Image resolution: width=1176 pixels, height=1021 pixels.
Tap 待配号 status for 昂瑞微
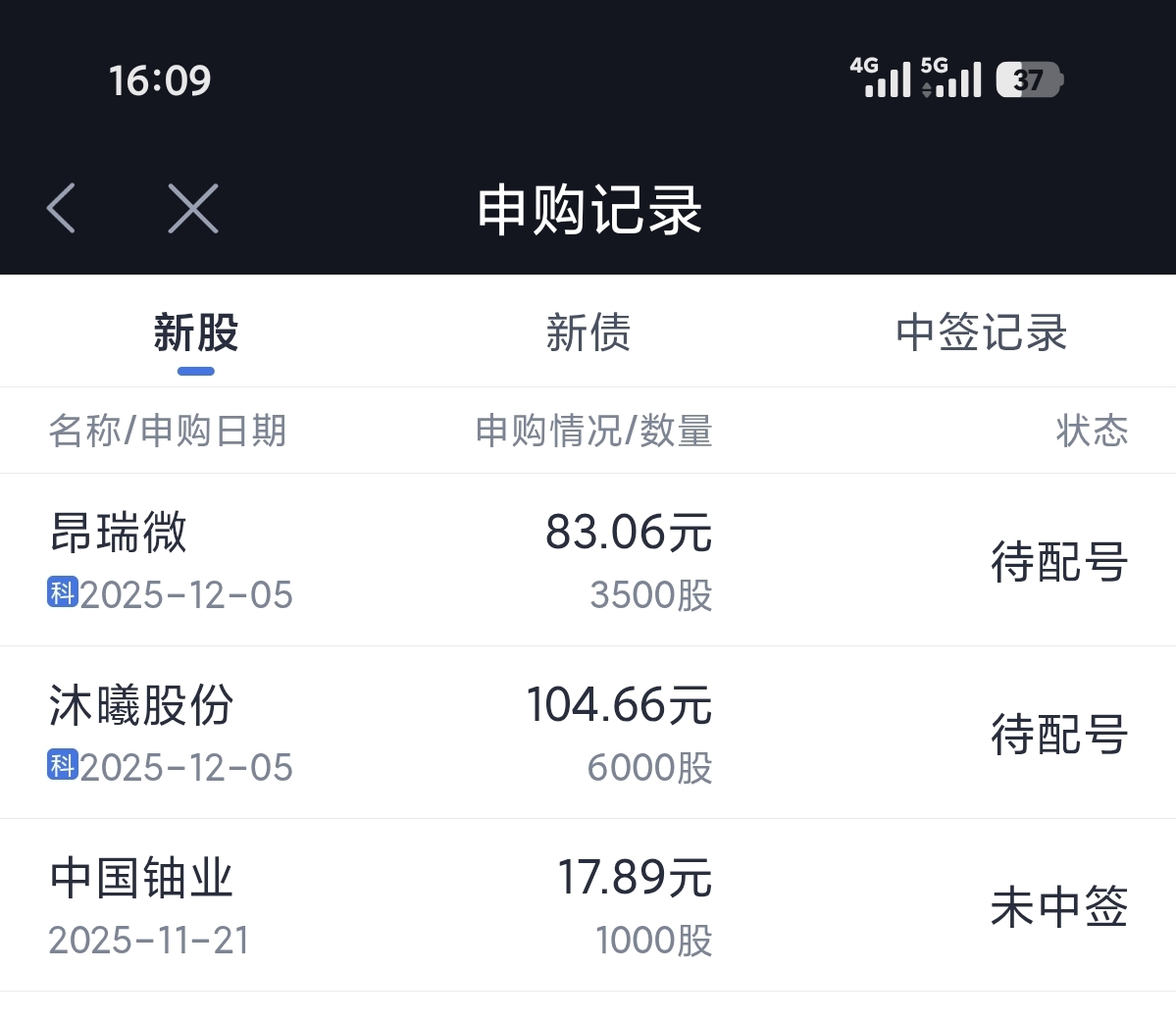(1058, 562)
